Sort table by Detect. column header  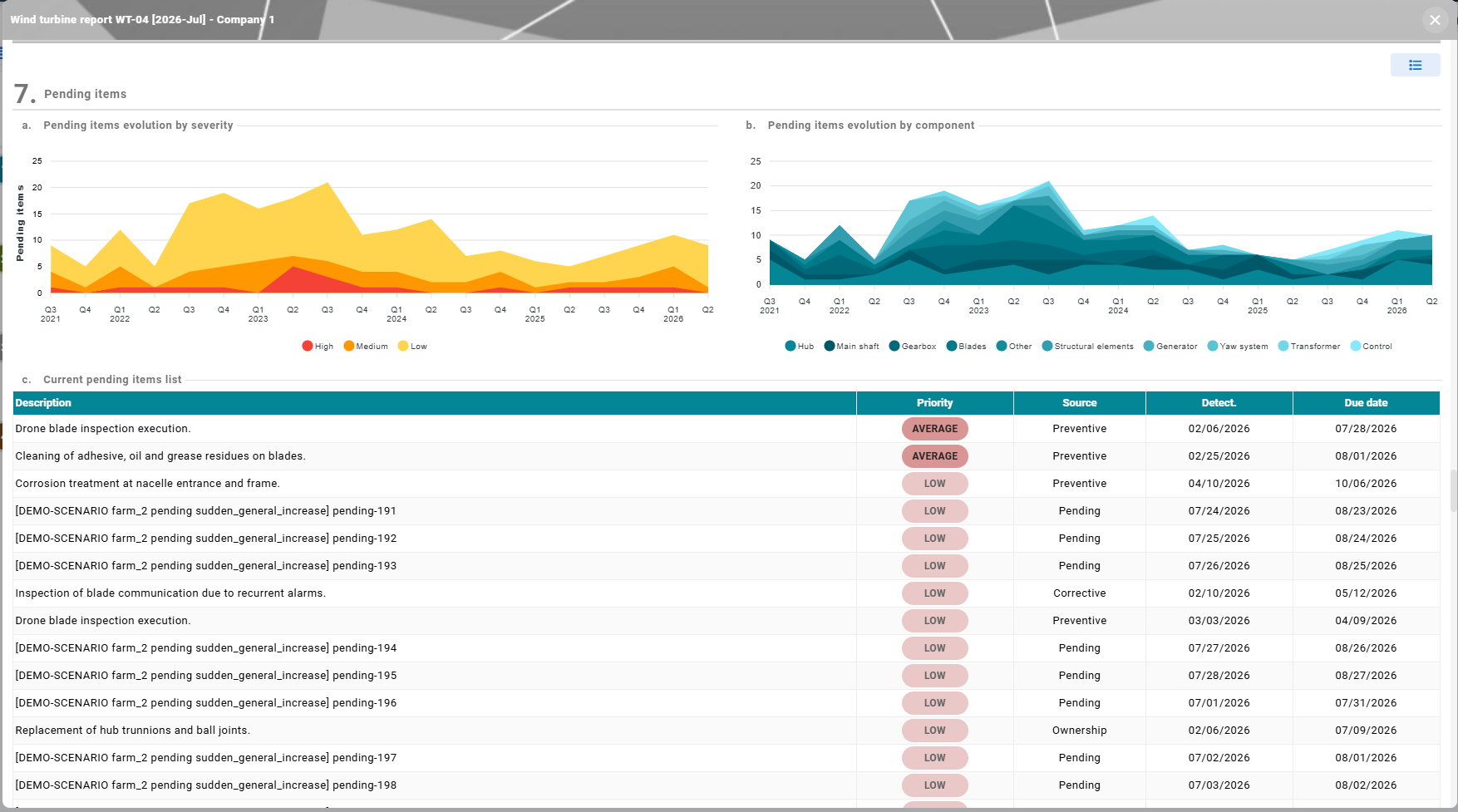click(x=1219, y=403)
